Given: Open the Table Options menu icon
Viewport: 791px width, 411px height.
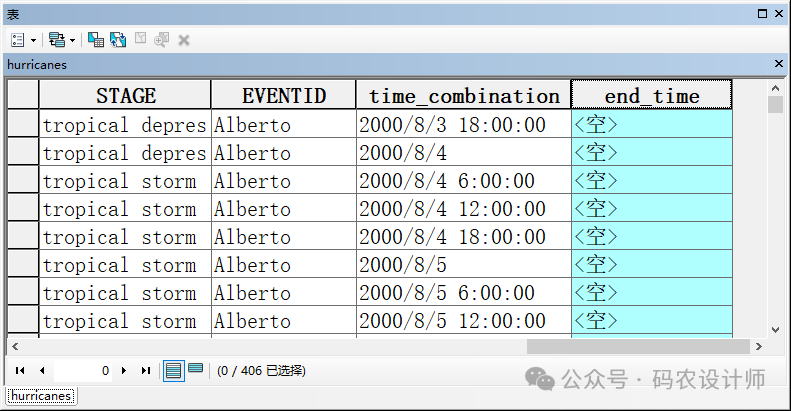Looking at the screenshot, I should 18,40.
